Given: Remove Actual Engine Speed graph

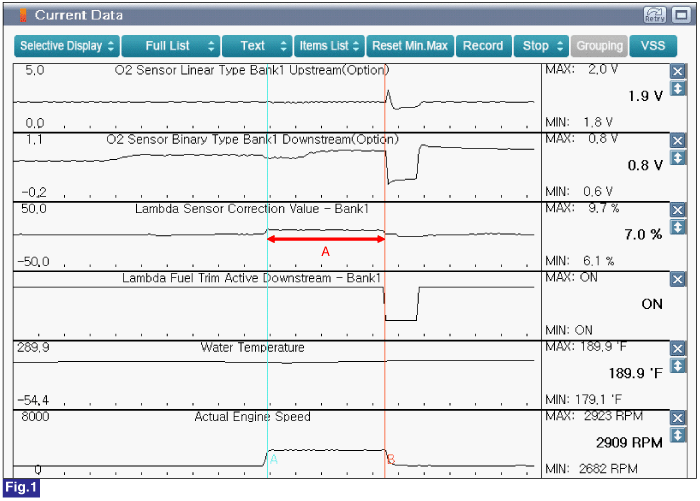Looking at the screenshot, I should click(x=677, y=418).
